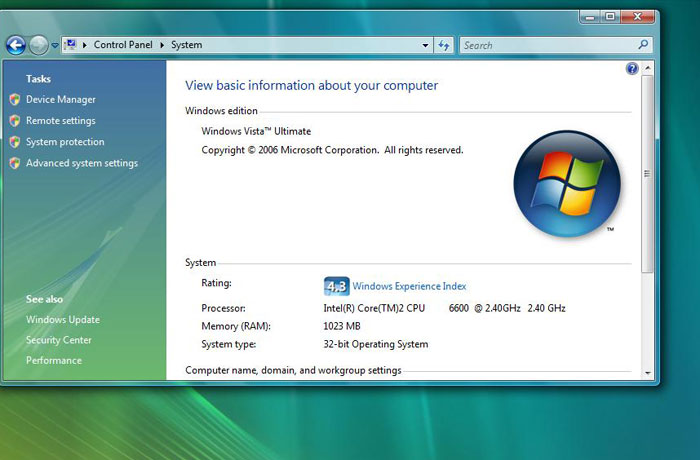Screen dimensions: 700x460
Task: Click the shield icon beside System protection
Action: (15, 142)
